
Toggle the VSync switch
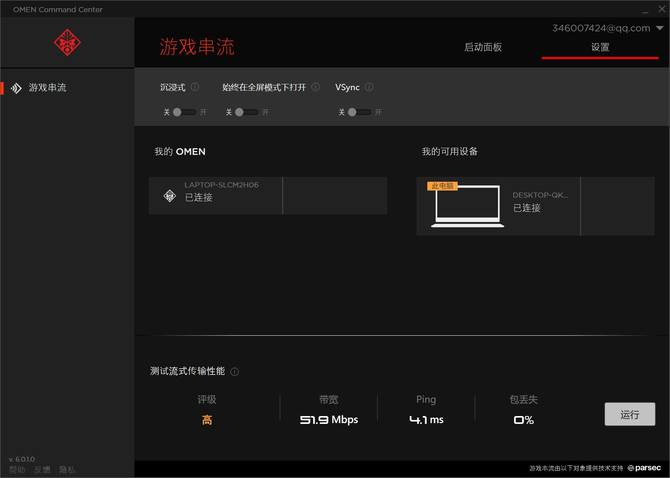[360, 112]
